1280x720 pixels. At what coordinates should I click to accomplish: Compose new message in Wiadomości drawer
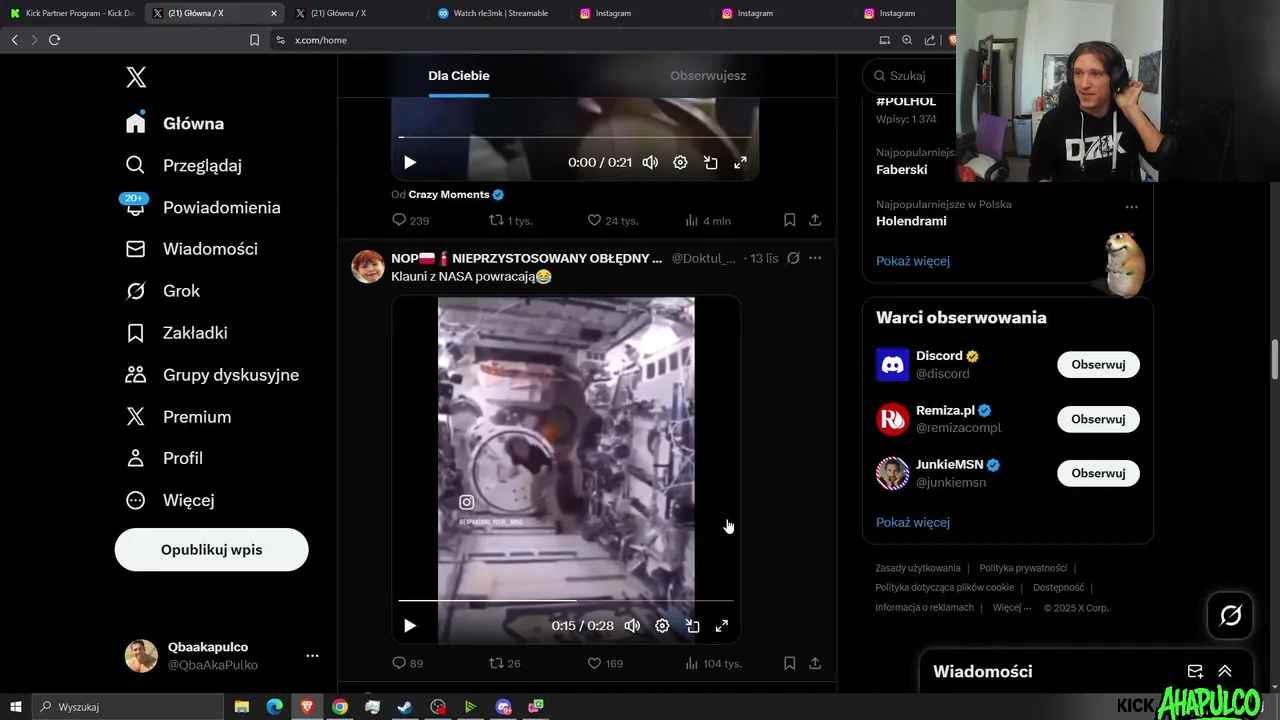[x=1195, y=671]
